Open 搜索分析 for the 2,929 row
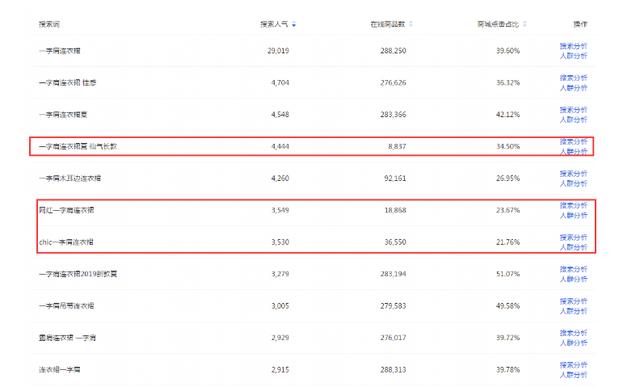Image resolution: width=640 pixels, height=387 pixels. [573, 333]
